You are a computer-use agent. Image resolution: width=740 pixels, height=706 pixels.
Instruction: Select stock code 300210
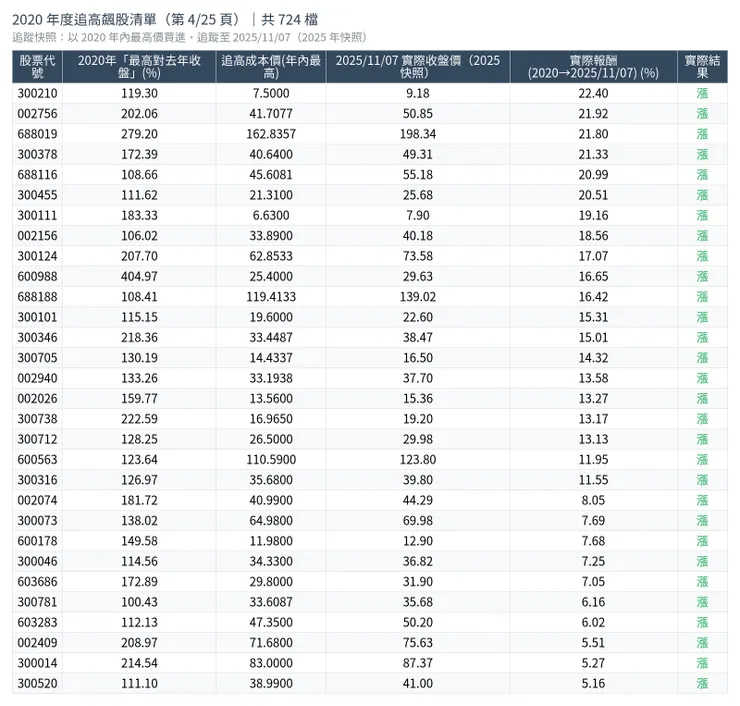37,93
